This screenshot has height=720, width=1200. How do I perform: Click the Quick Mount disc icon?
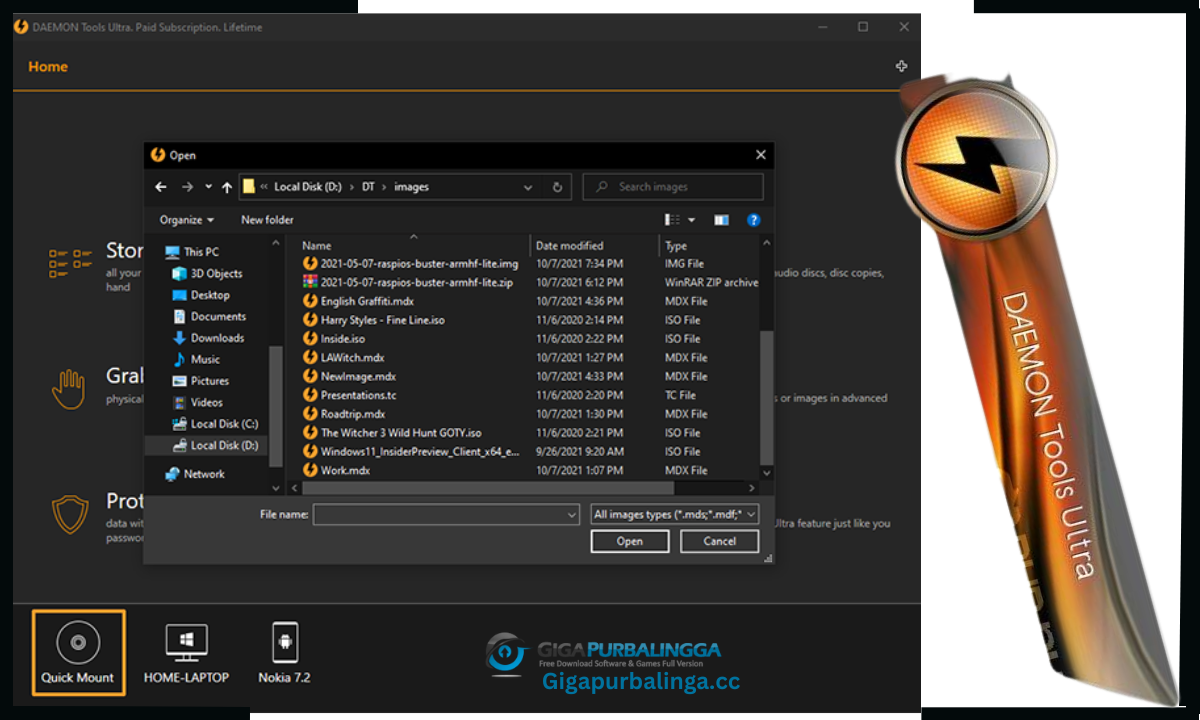pos(78,642)
